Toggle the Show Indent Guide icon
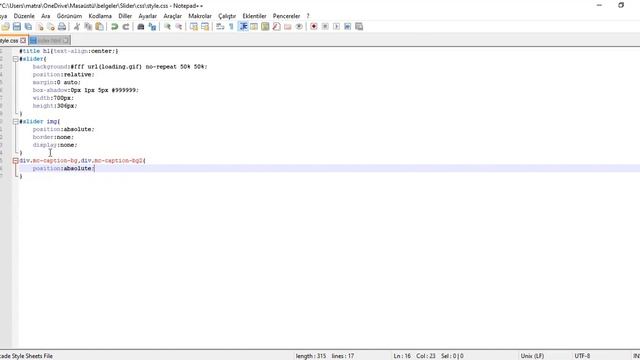Image resolution: width=640 pixels, height=360 pixels. (x=243, y=27)
